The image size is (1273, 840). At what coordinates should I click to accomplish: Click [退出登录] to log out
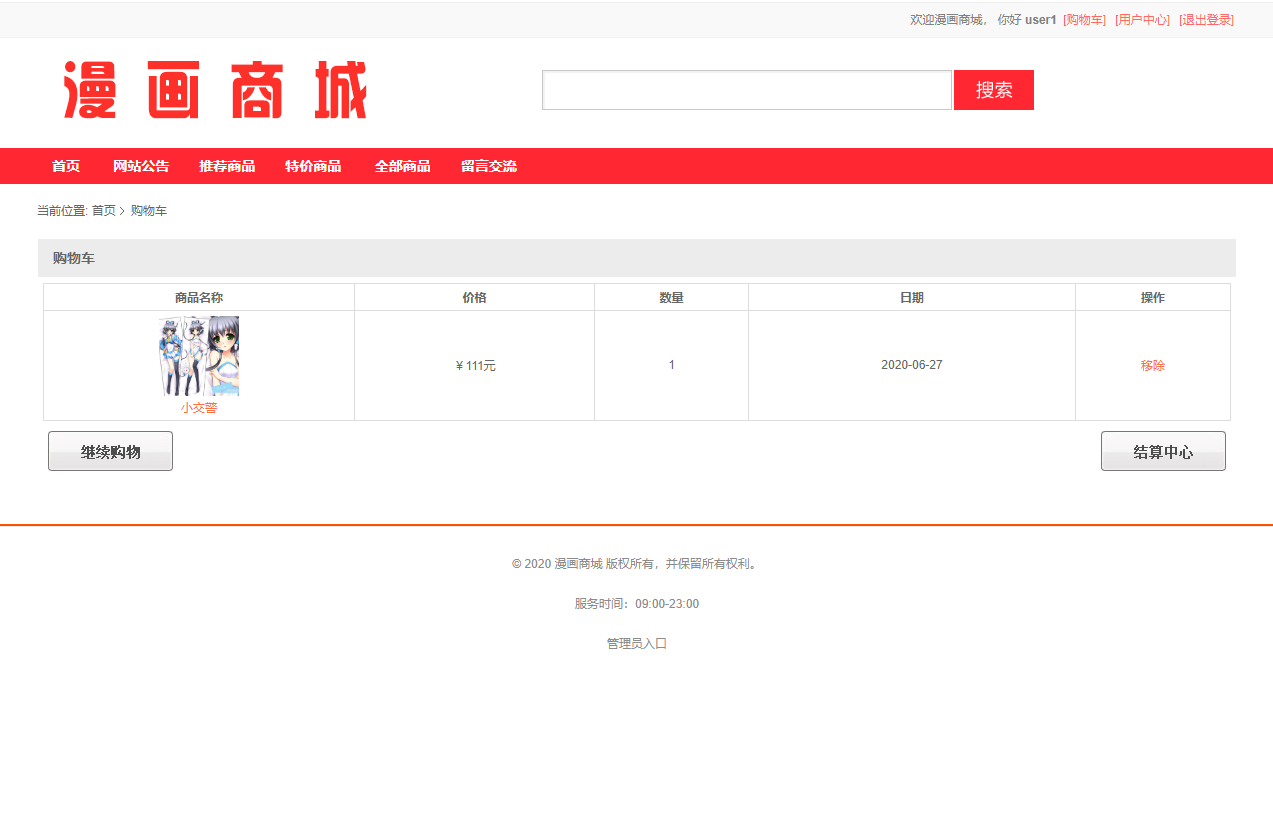point(1206,20)
